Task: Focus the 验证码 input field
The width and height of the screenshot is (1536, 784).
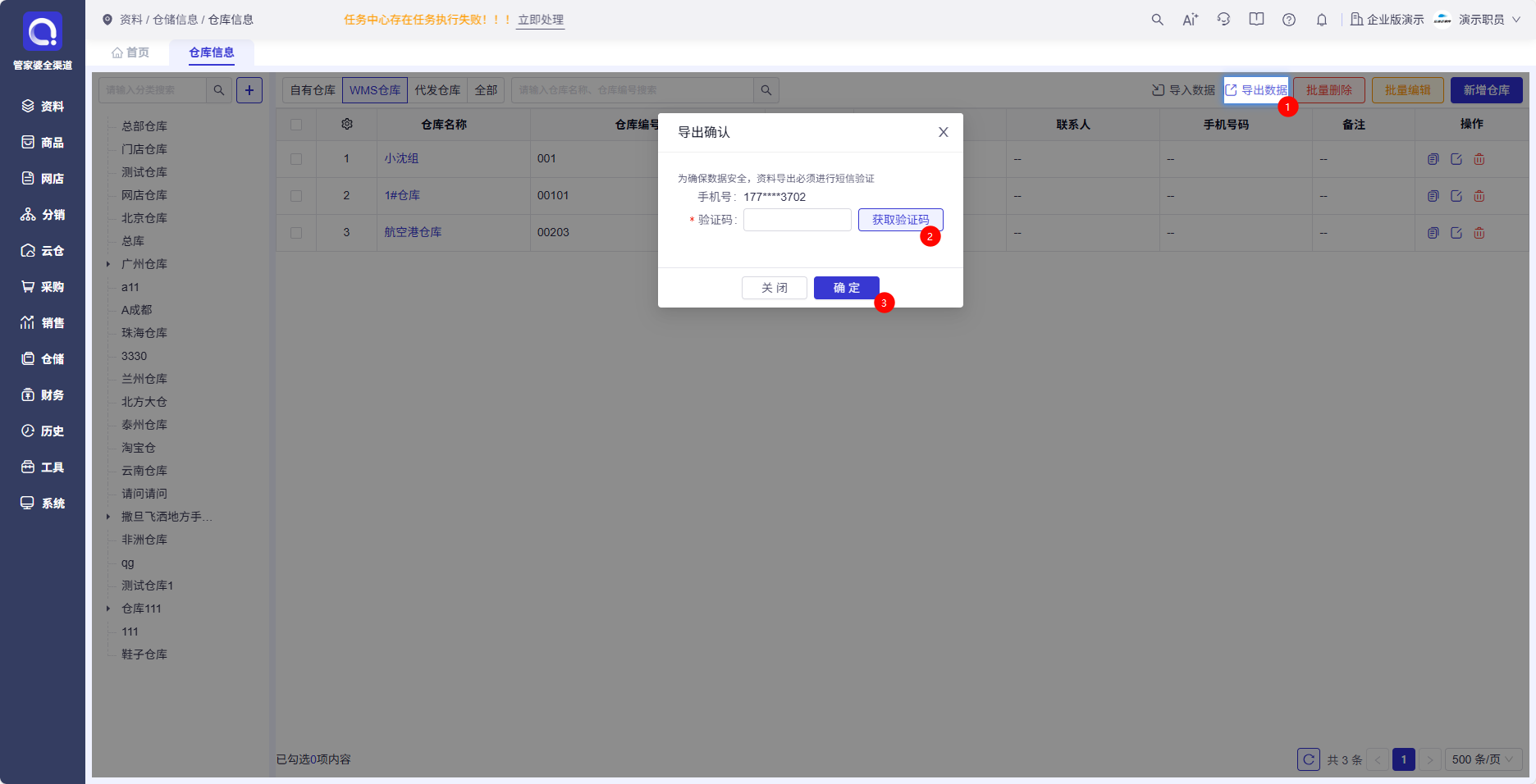Action: tap(798, 220)
